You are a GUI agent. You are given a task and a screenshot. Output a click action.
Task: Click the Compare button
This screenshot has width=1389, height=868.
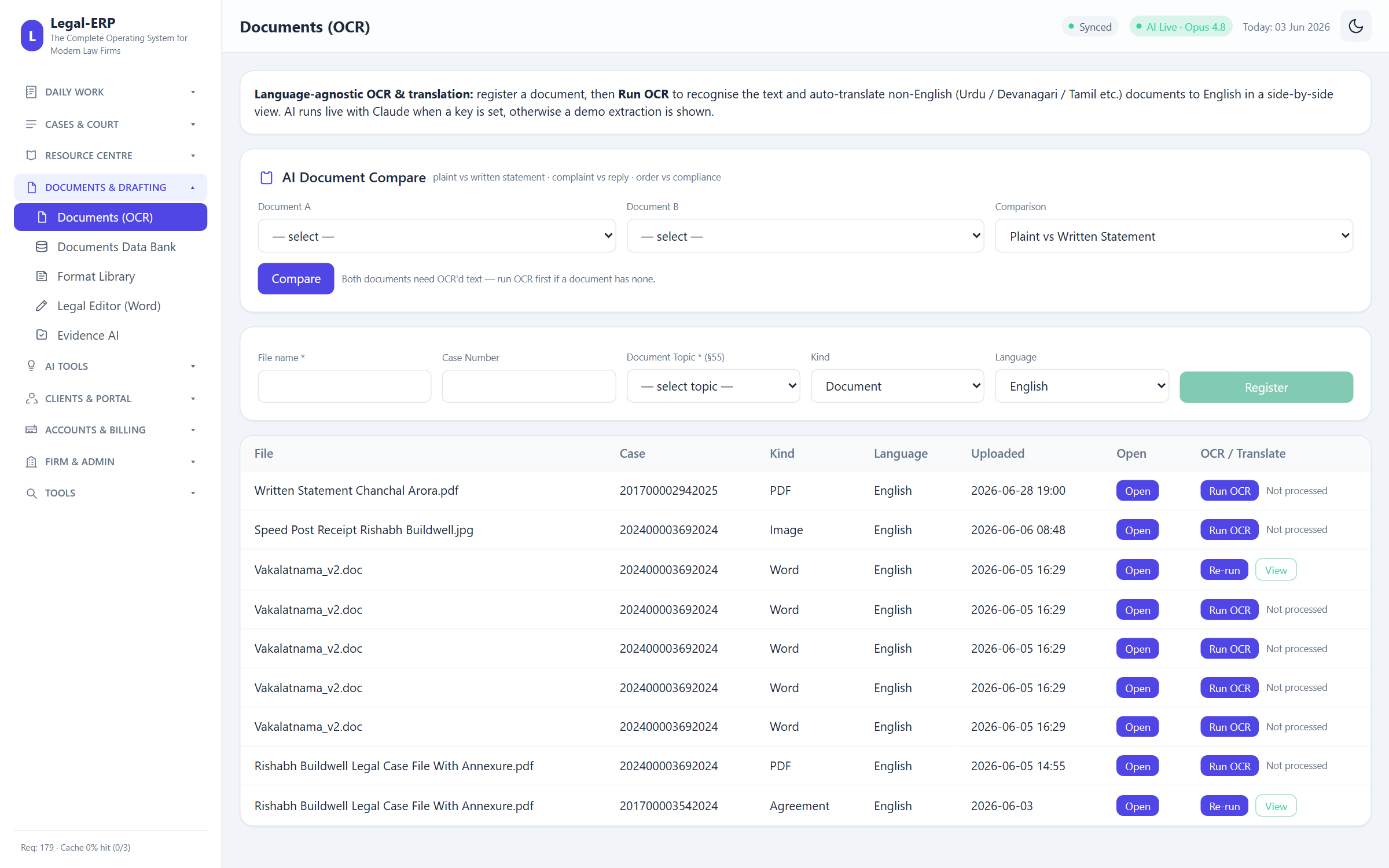296,279
